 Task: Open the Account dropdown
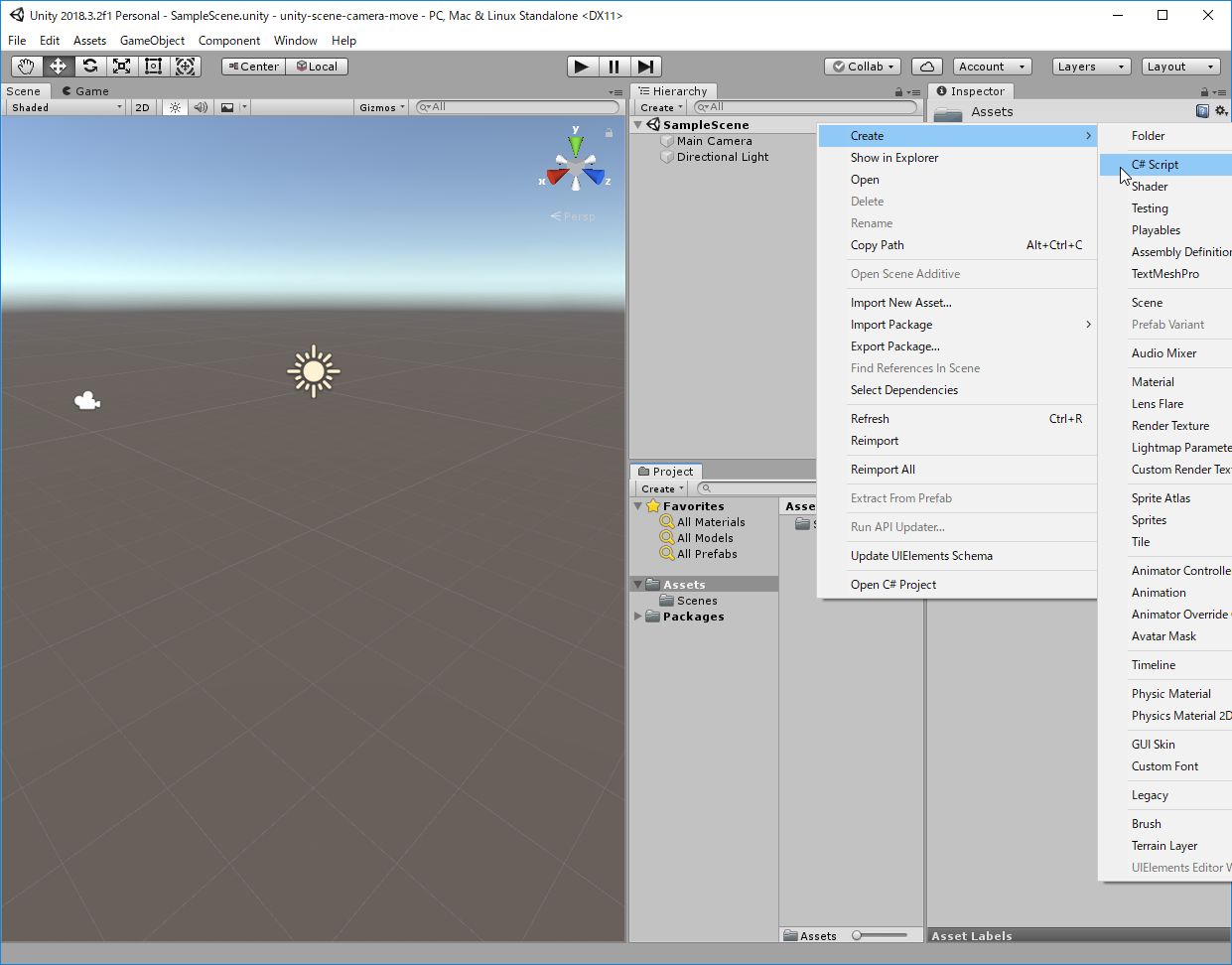click(x=992, y=67)
